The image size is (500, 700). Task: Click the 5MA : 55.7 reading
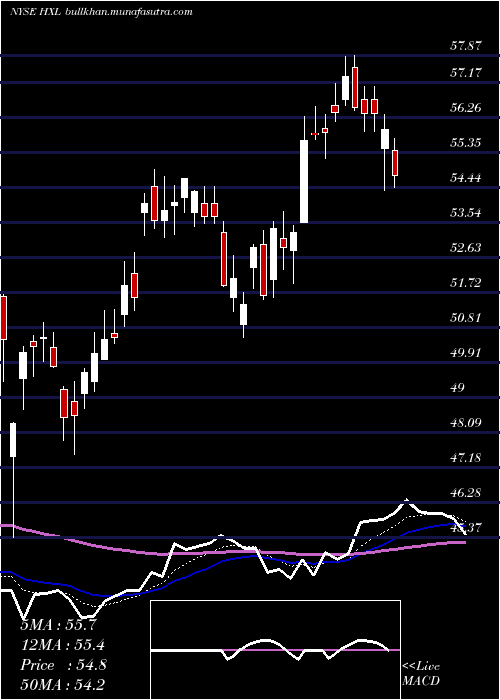pyautogui.click(x=58, y=625)
